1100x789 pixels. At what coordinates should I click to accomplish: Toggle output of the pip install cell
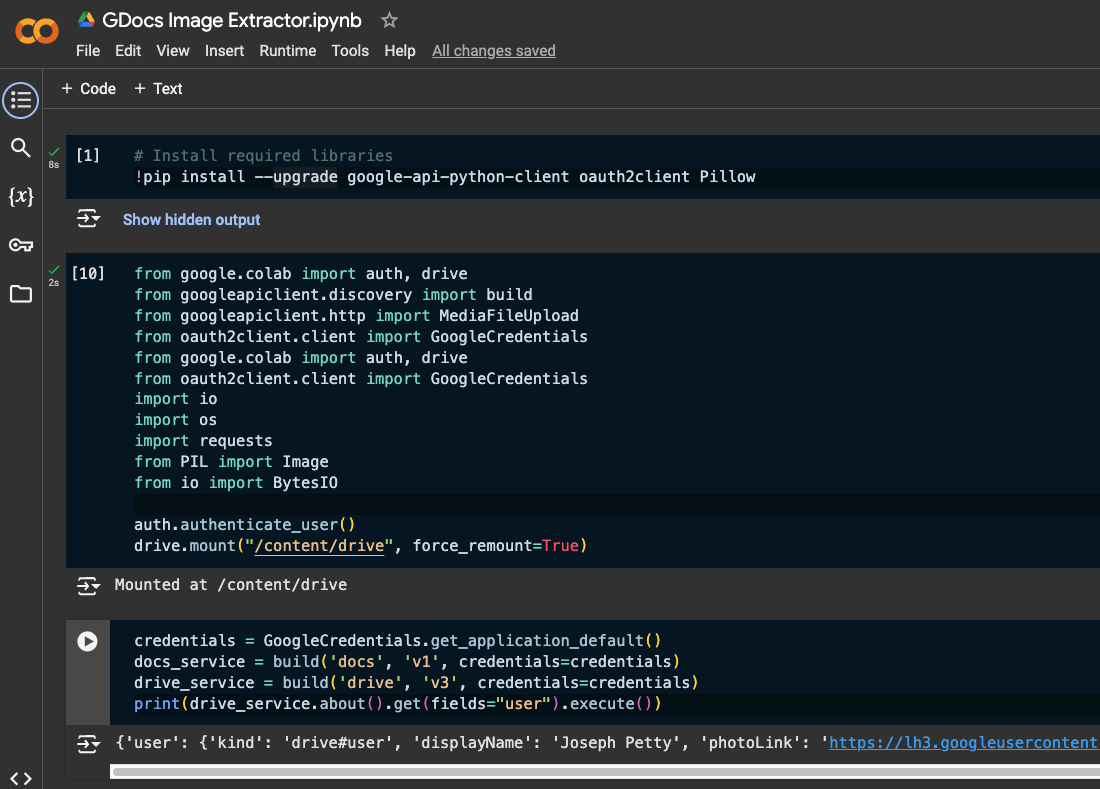[89, 219]
